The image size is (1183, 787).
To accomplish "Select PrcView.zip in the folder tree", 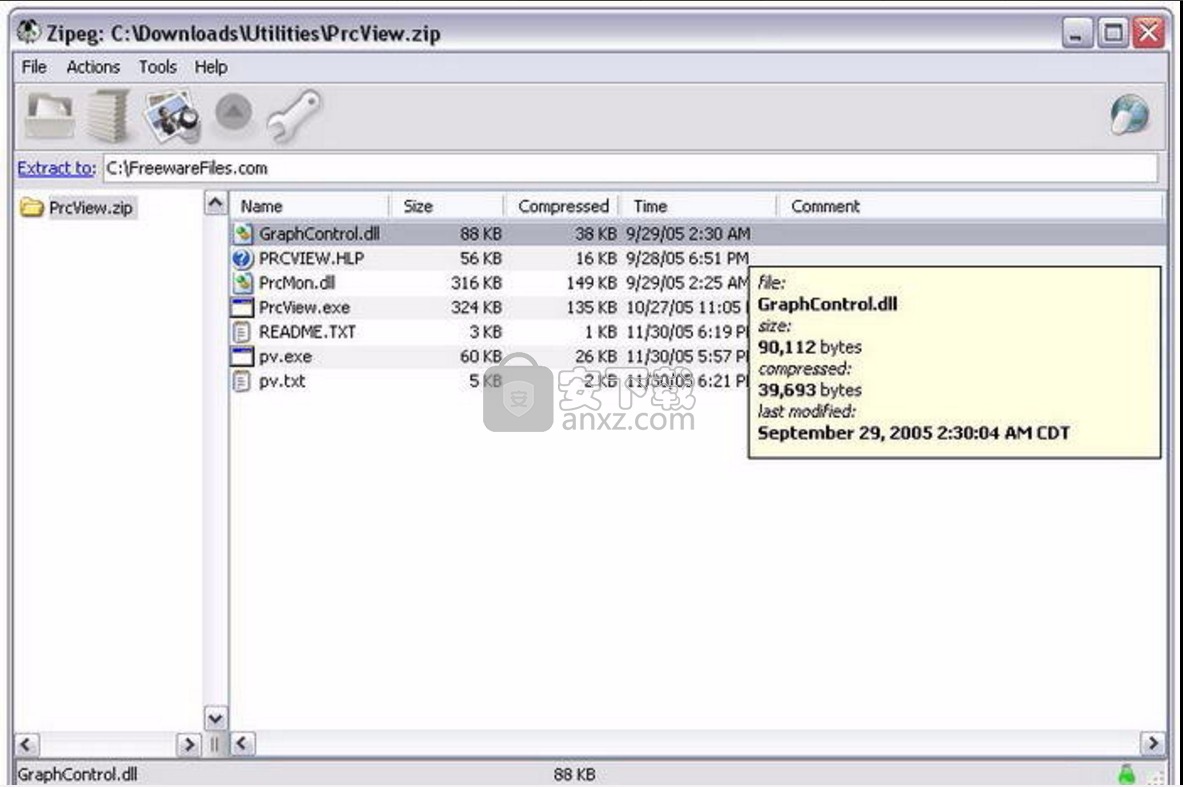I will tap(90, 208).
